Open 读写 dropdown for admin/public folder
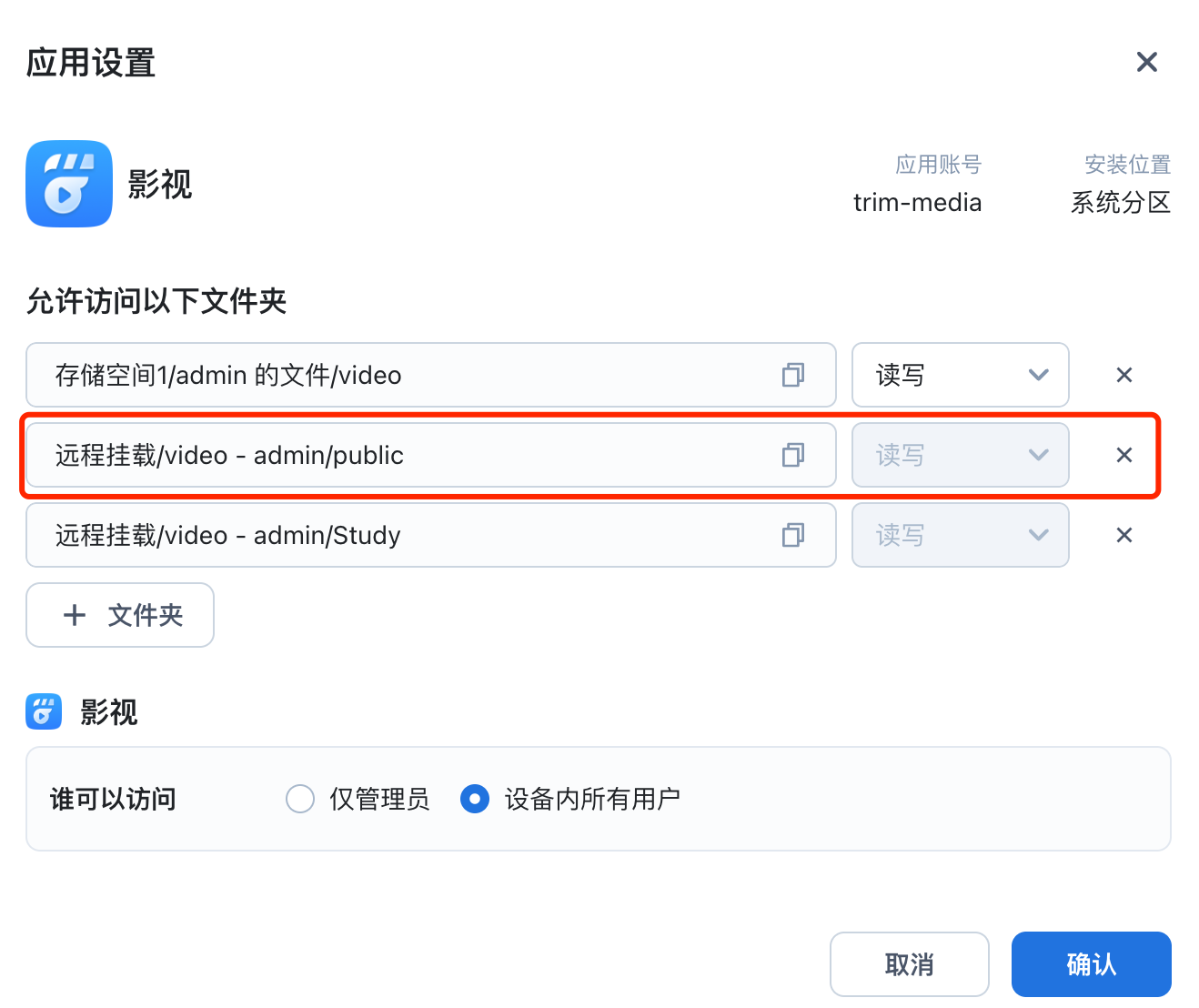 point(960,455)
